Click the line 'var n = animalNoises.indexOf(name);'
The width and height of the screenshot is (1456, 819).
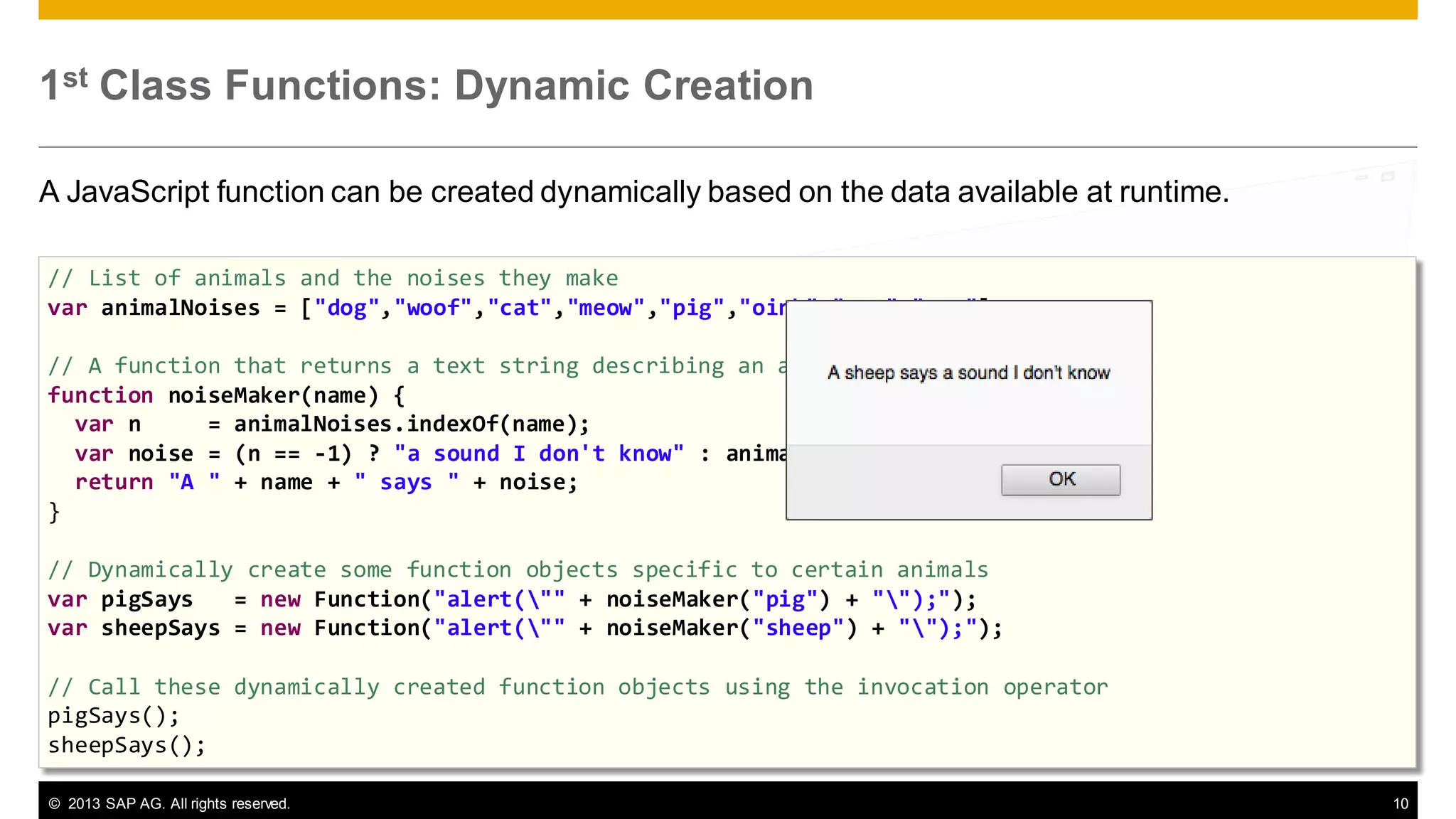[x=332, y=424]
